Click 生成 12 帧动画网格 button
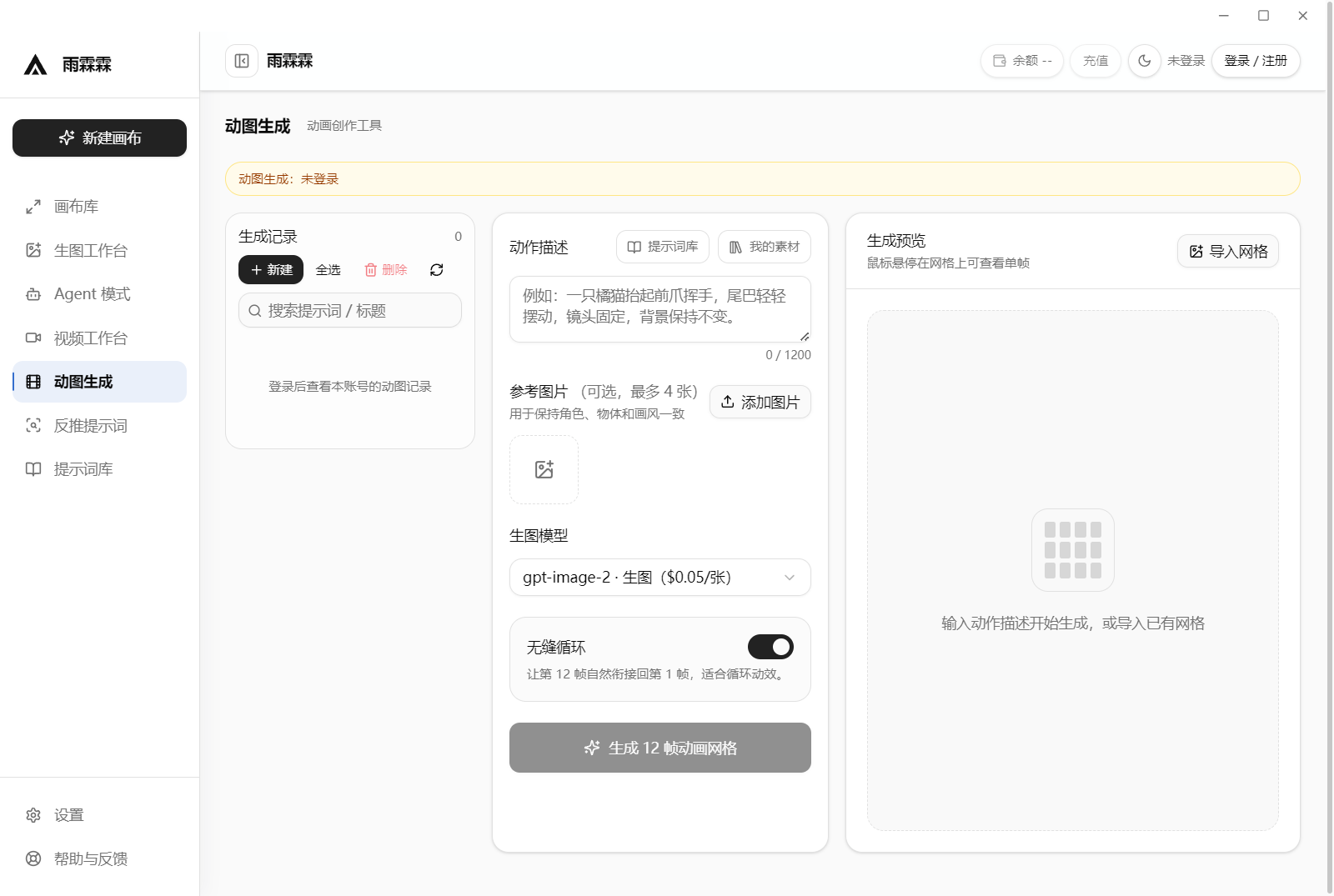The height and width of the screenshot is (896, 1334). point(659,748)
